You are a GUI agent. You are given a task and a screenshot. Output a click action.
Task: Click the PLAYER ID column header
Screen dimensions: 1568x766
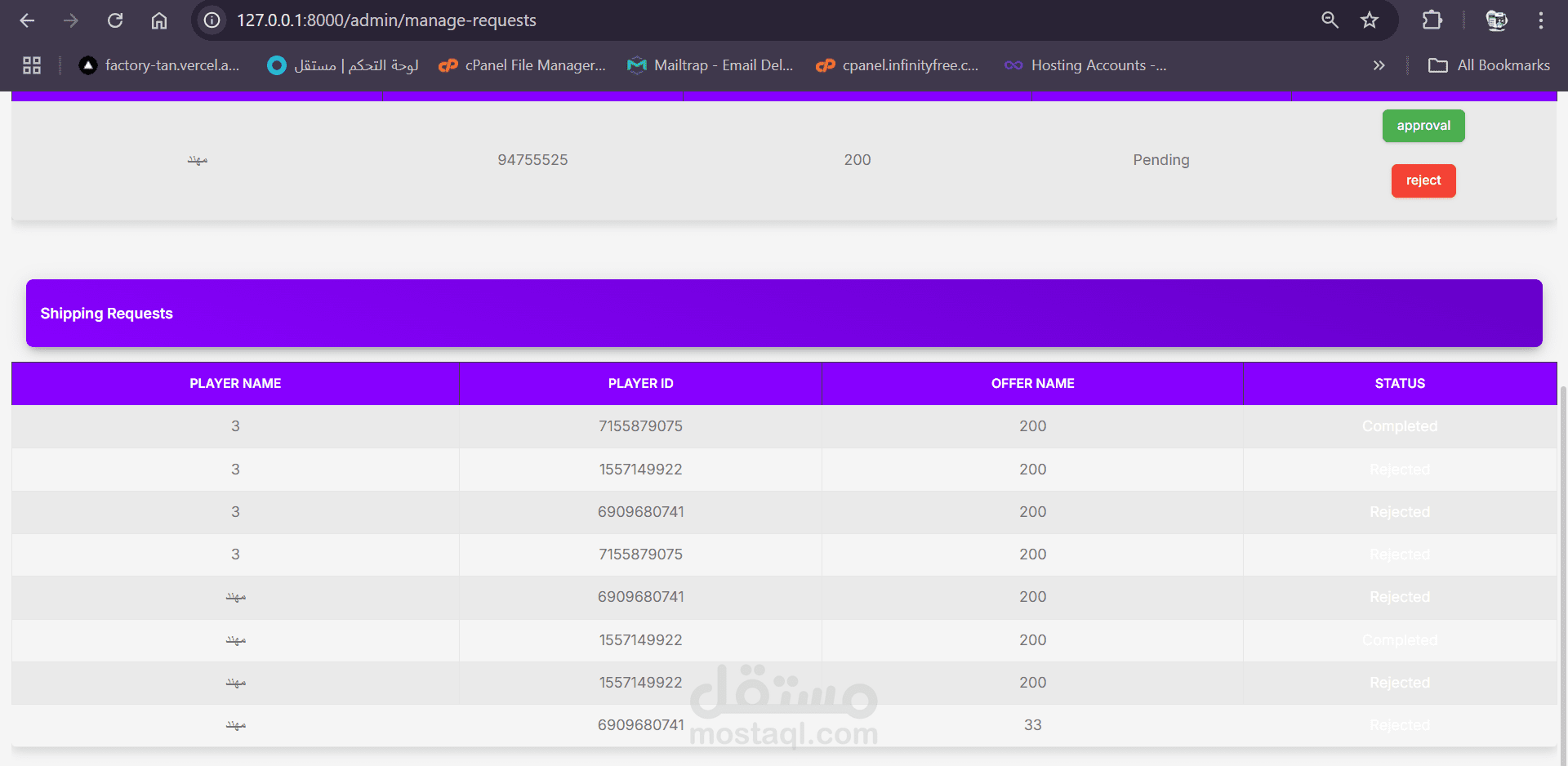coord(640,383)
